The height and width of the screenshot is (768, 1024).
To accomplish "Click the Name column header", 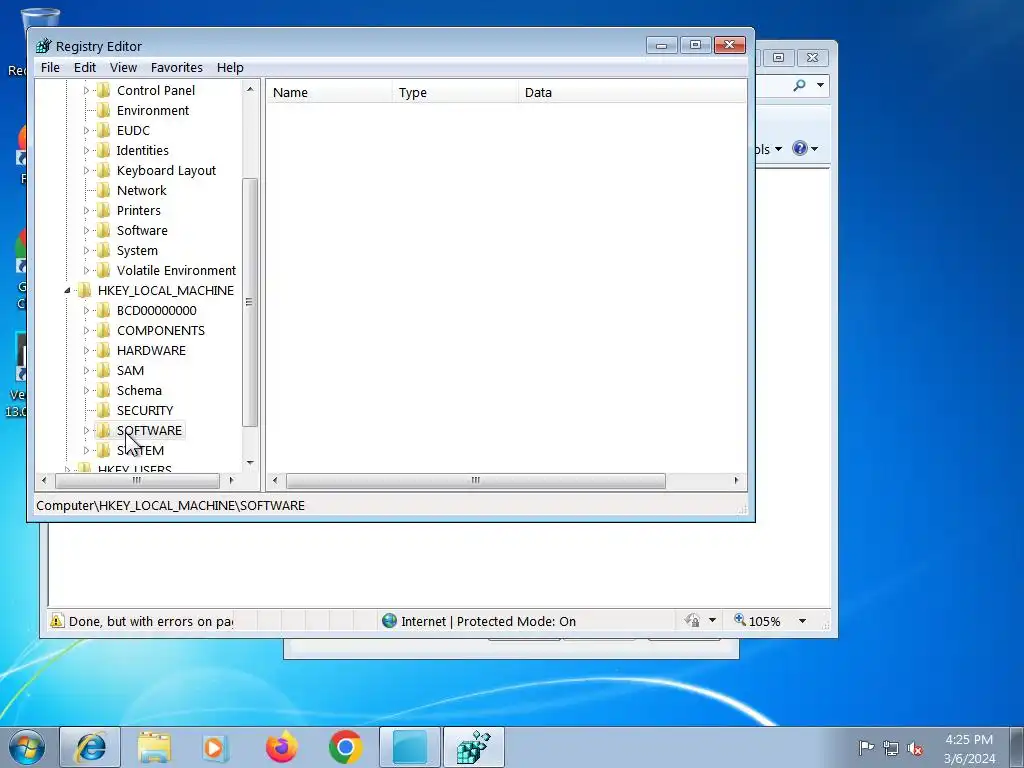I will click(x=329, y=92).
